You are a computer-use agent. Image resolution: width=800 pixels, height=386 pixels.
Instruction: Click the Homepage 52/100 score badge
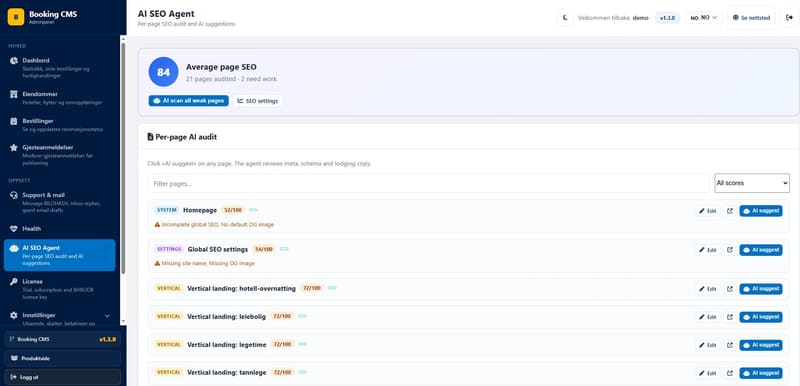[233, 210]
